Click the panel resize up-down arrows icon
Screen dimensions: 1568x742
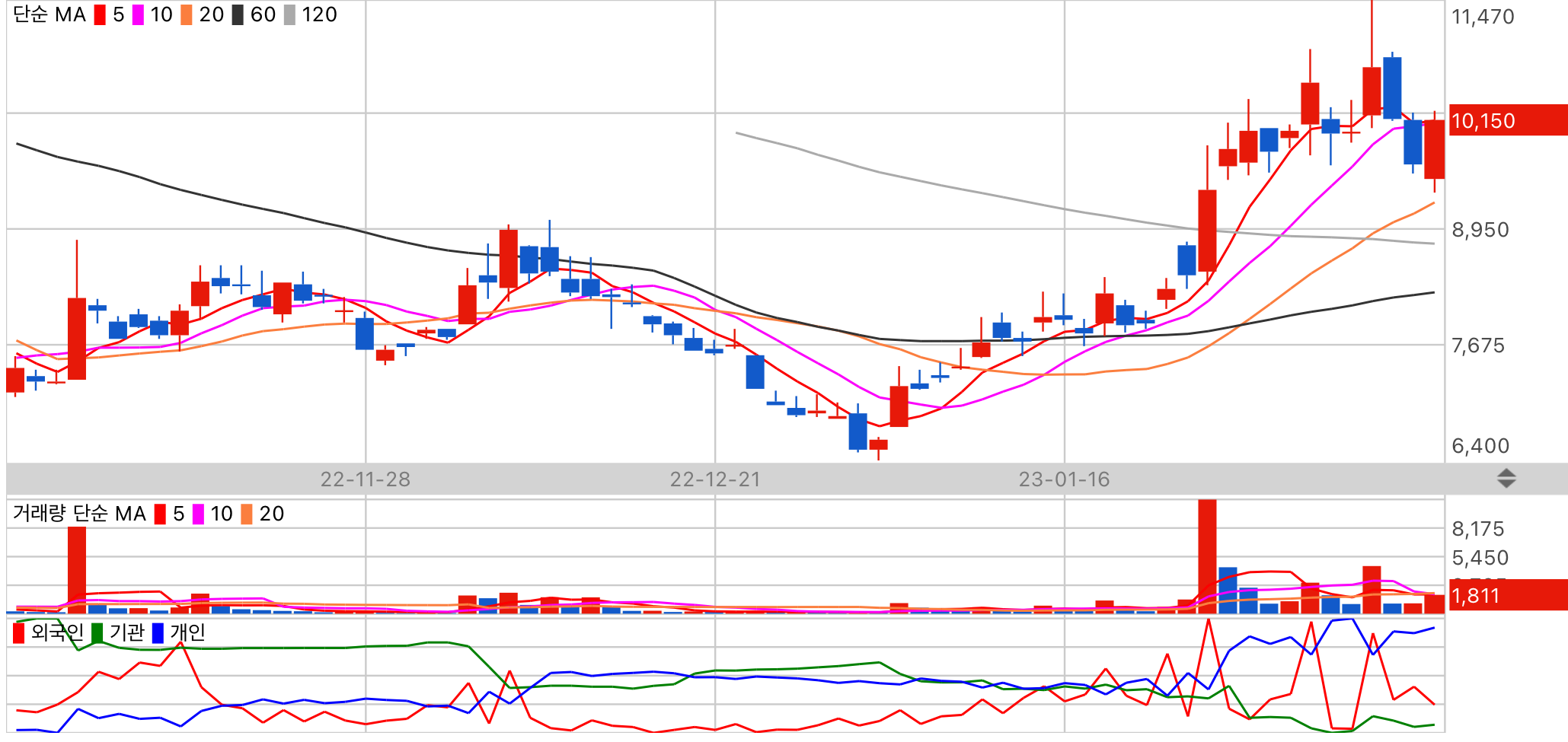pos(1506,479)
